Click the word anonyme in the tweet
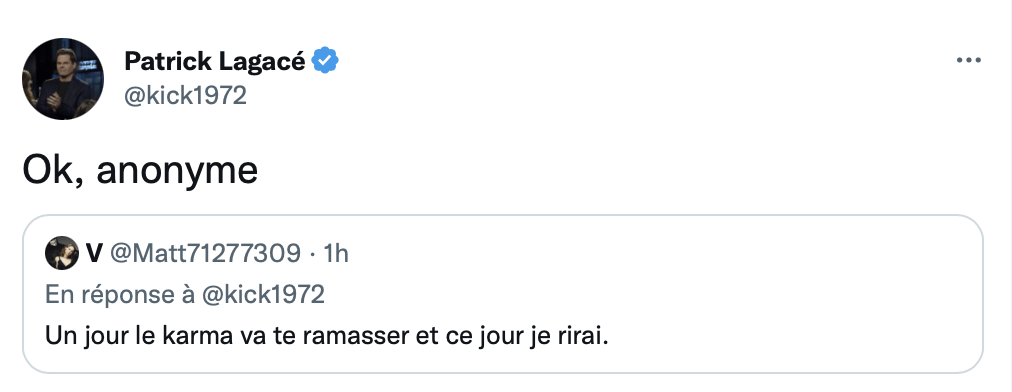Screen dimensions: 1012x392 click(177, 172)
